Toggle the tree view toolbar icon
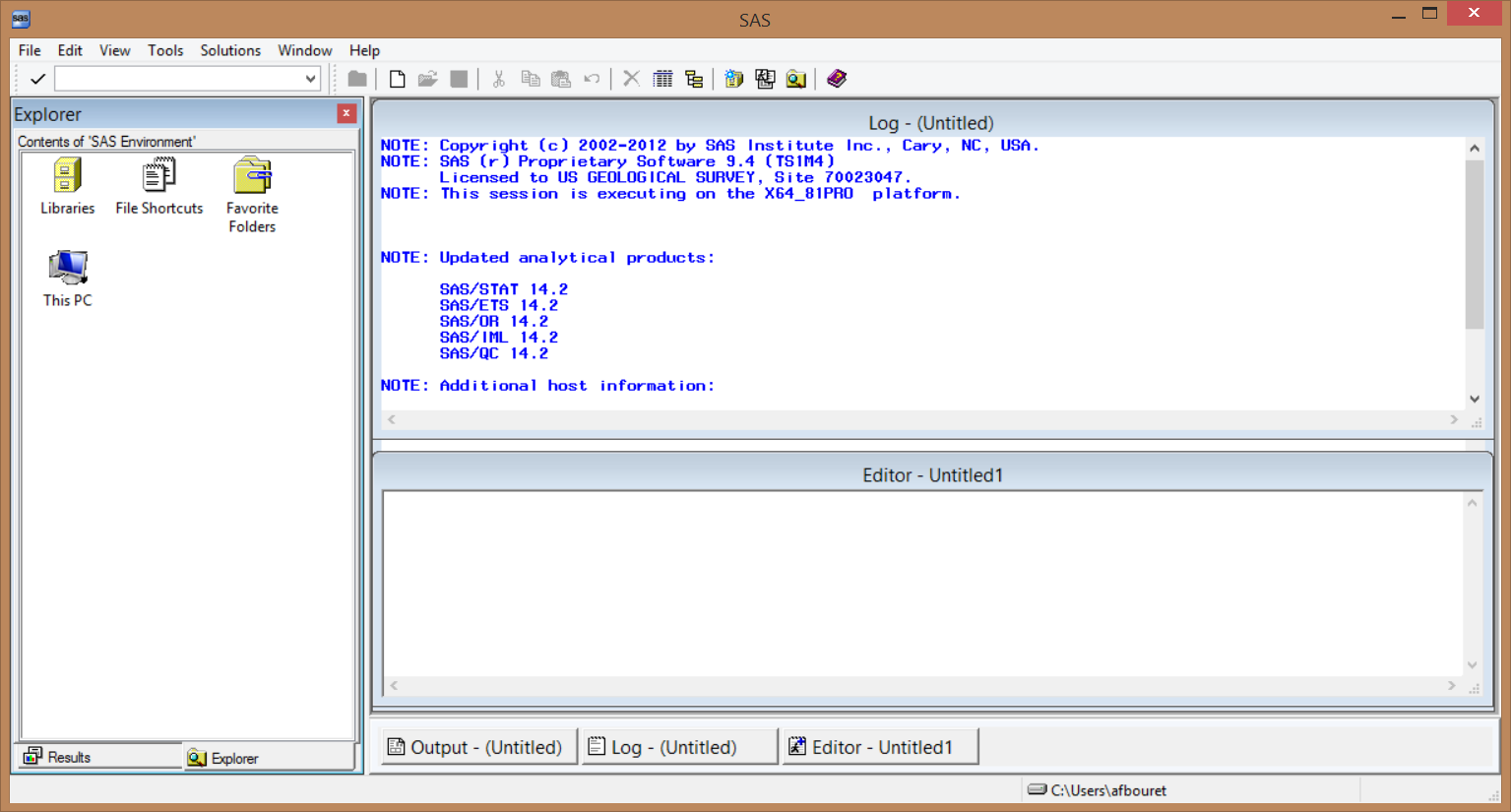The height and width of the screenshot is (812, 1511). pos(694,79)
